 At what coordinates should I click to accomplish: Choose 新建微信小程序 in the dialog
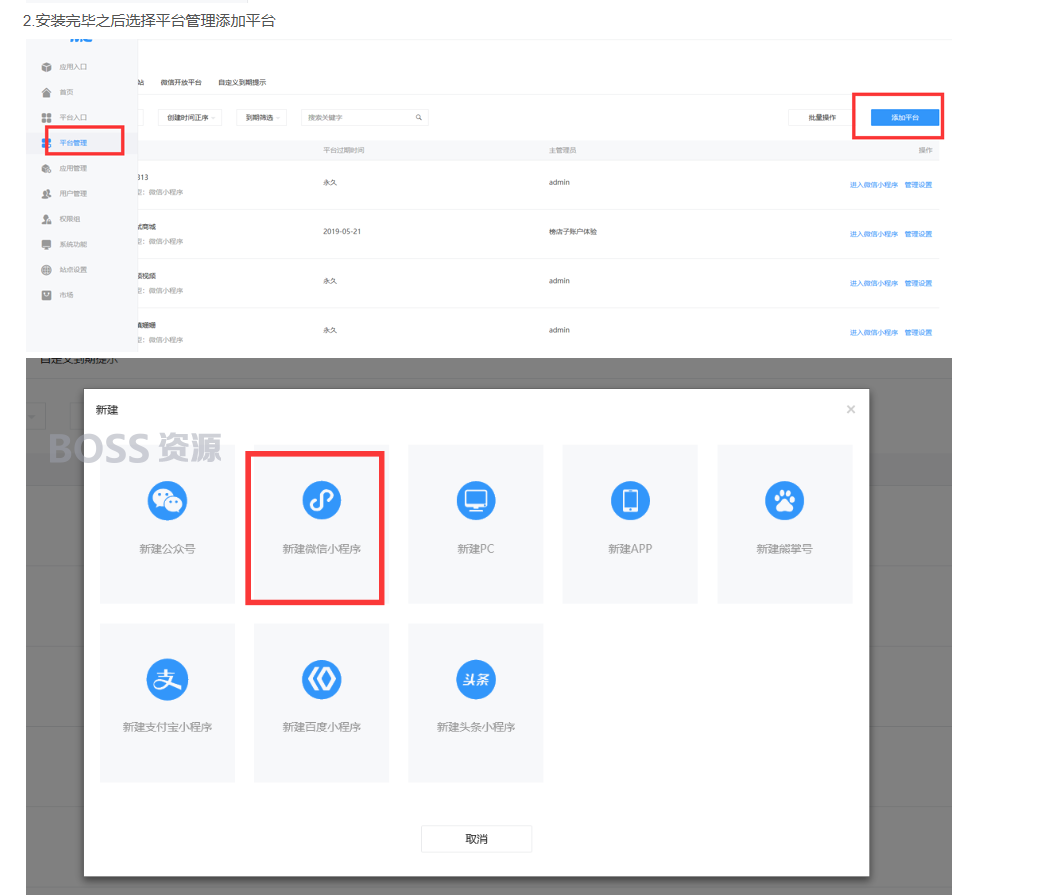click(x=321, y=524)
